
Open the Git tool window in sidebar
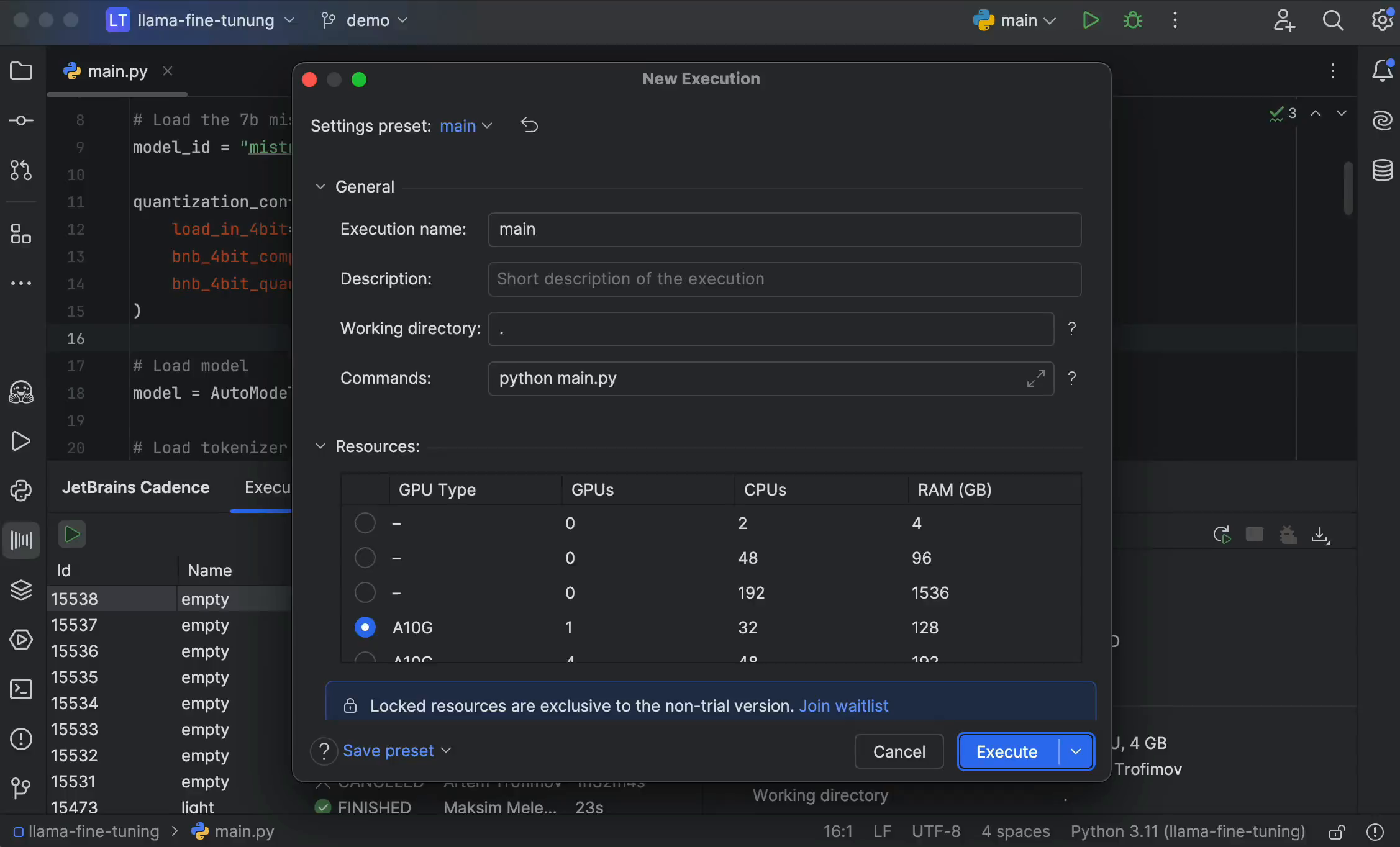[x=21, y=789]
